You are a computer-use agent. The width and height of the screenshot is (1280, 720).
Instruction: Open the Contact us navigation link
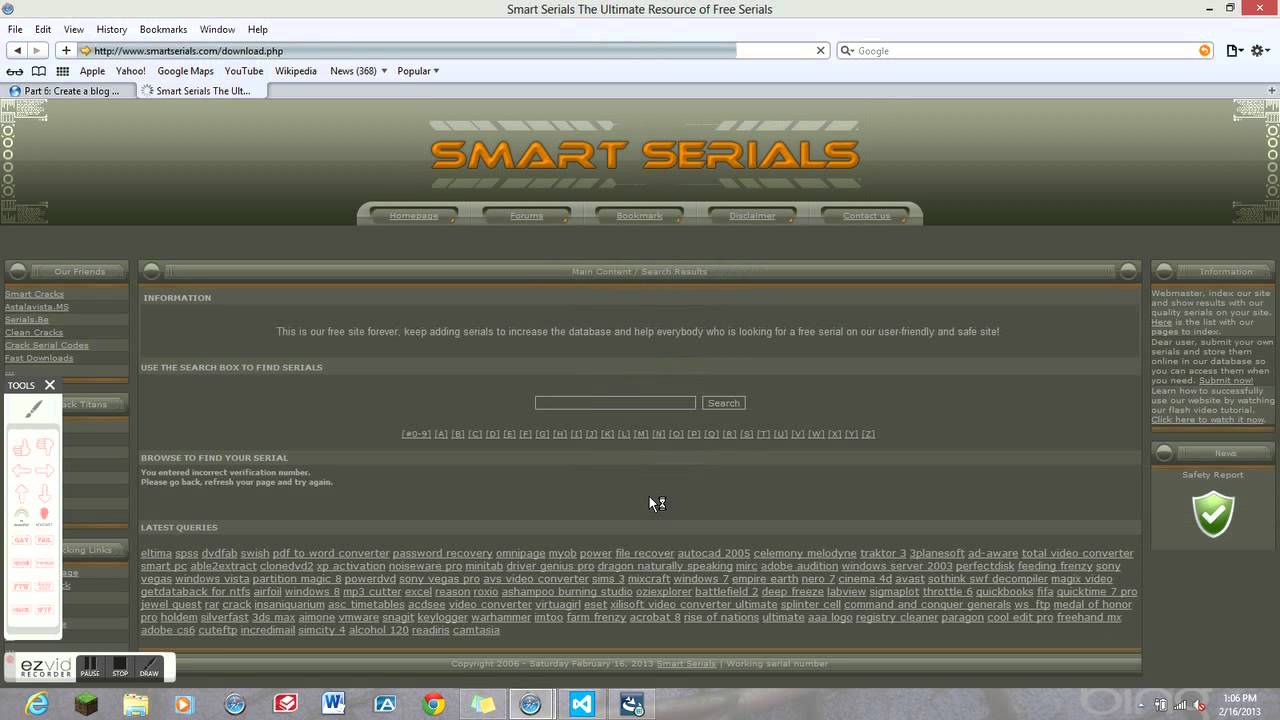coord(866,216)
